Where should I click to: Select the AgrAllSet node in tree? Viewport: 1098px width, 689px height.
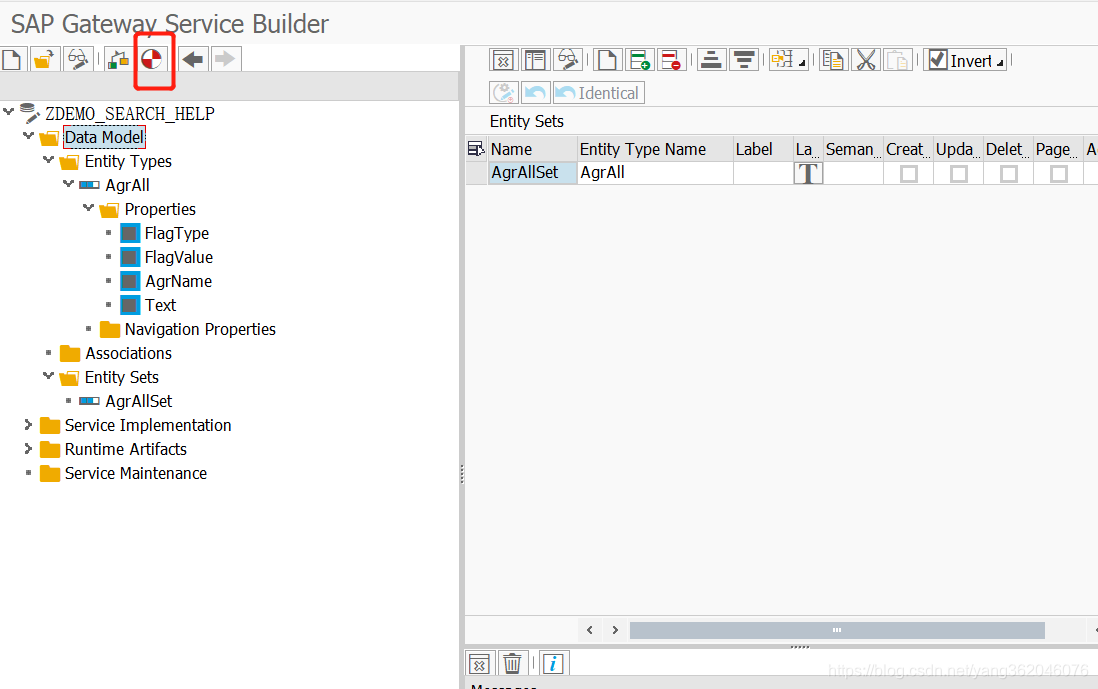pyautogui.click(x=139, y=401)
